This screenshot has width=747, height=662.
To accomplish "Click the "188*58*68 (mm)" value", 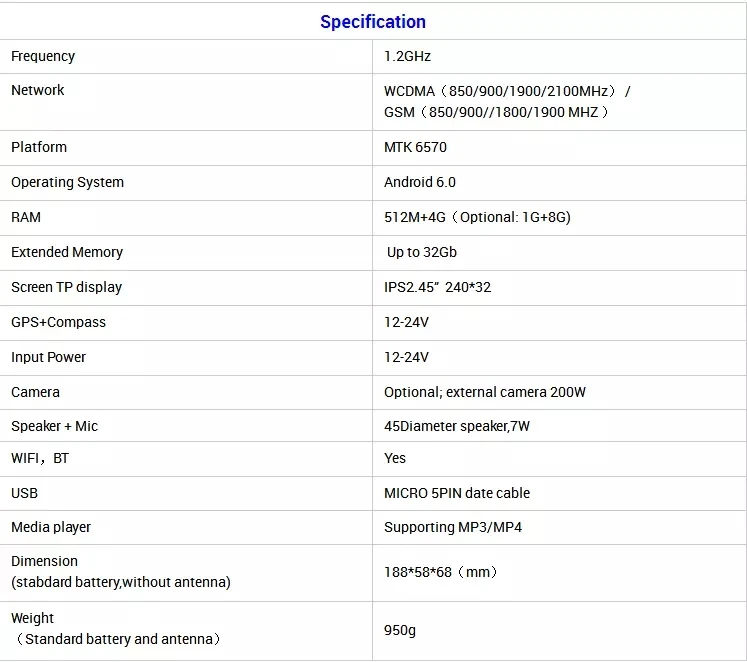I will [441, 572].
